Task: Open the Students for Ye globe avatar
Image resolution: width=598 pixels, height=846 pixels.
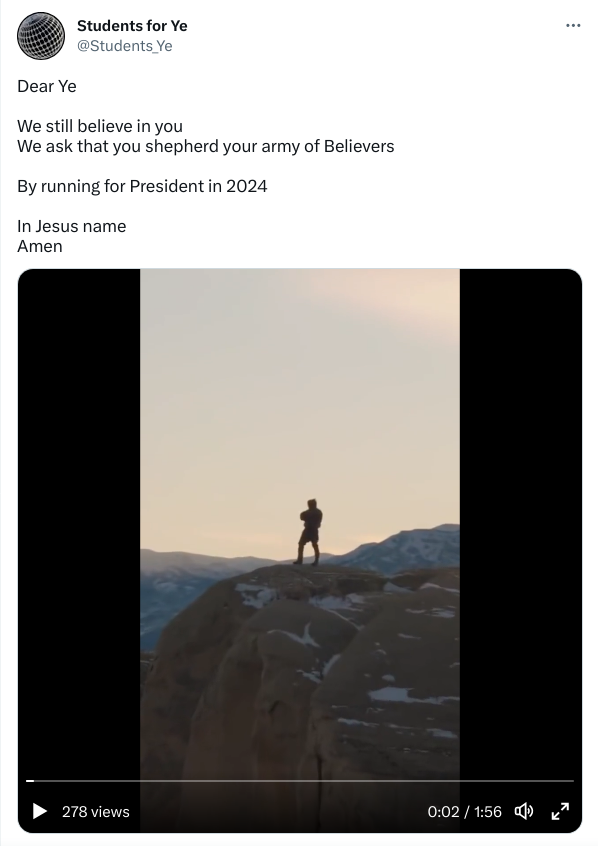Action: pyautogui.click(x=41, y=36)
